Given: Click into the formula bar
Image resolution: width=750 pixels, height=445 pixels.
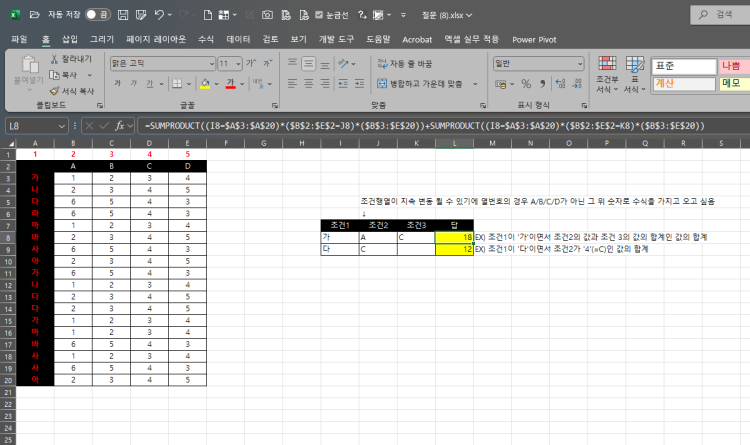Looking at the screenshot, I should coord(443,126).
